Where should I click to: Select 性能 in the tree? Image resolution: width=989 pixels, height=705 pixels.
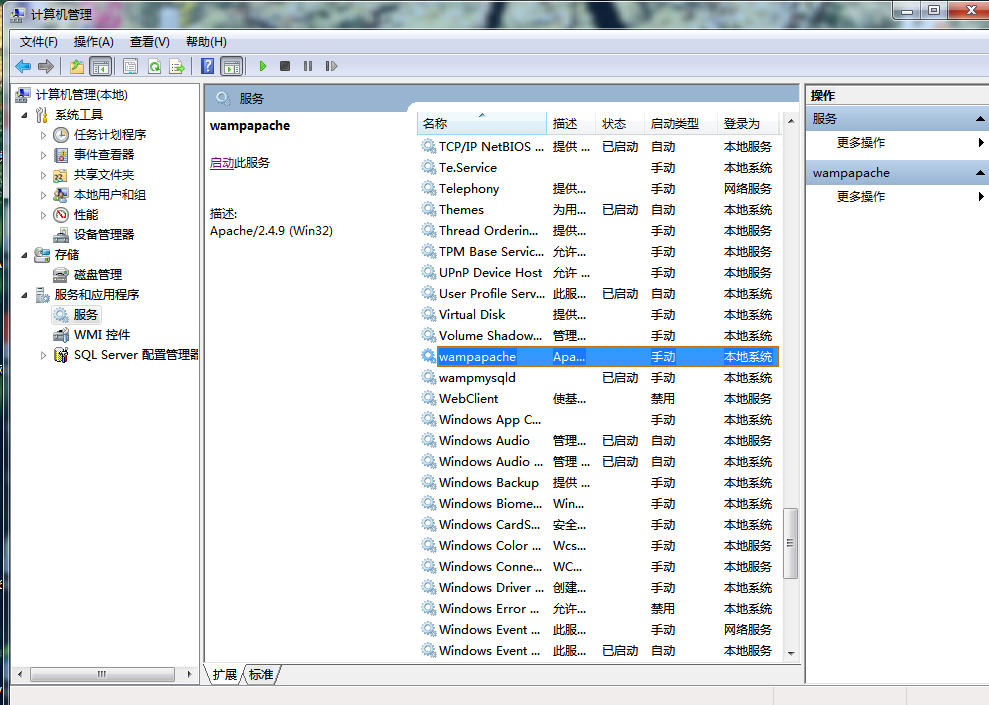coord(86,215)
